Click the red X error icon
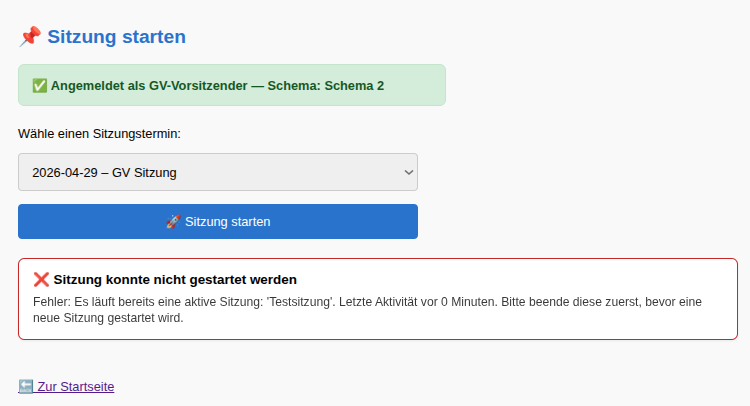 [41, 280]
